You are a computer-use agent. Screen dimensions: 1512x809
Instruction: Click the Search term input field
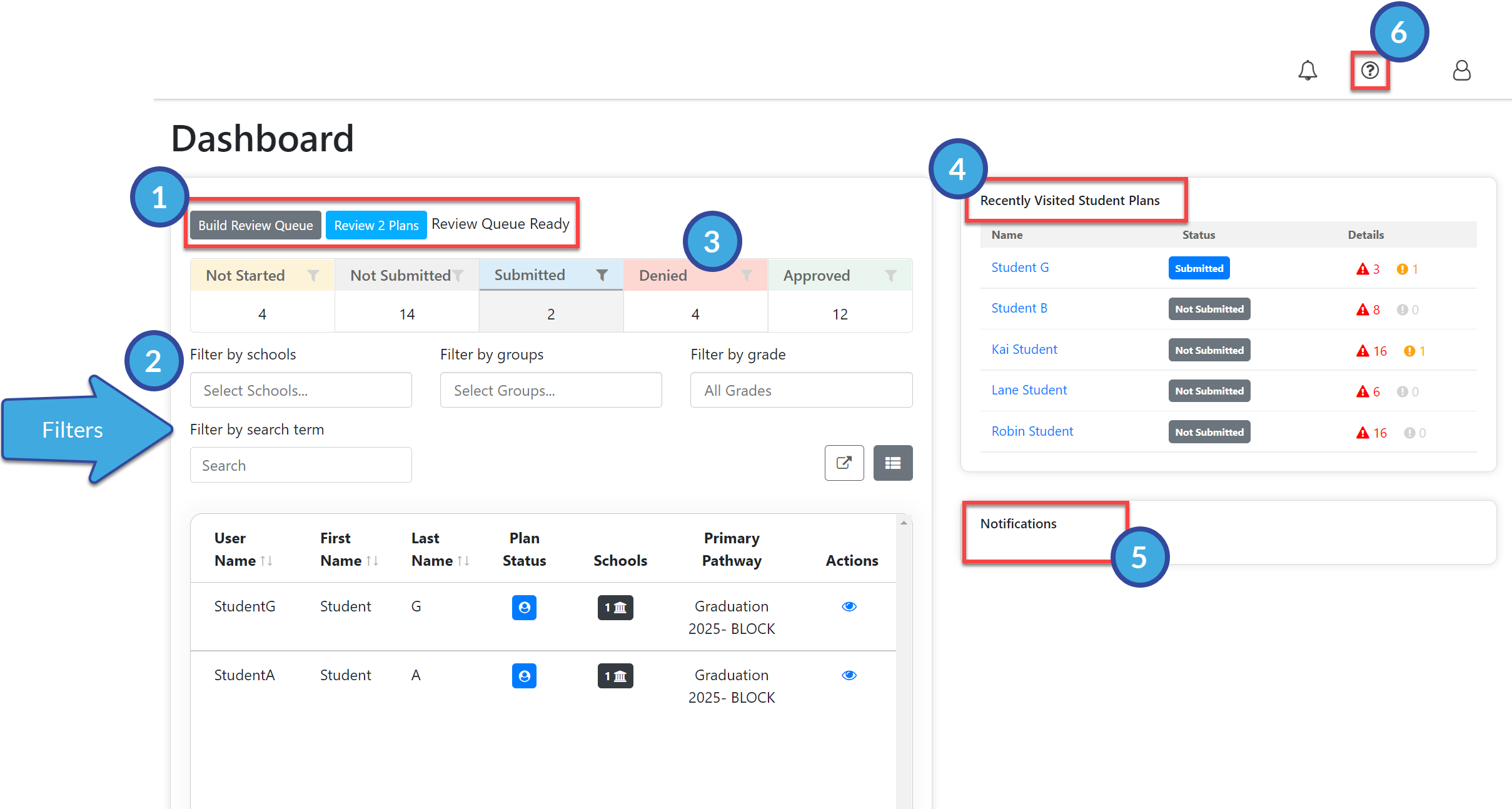[301, 465]
